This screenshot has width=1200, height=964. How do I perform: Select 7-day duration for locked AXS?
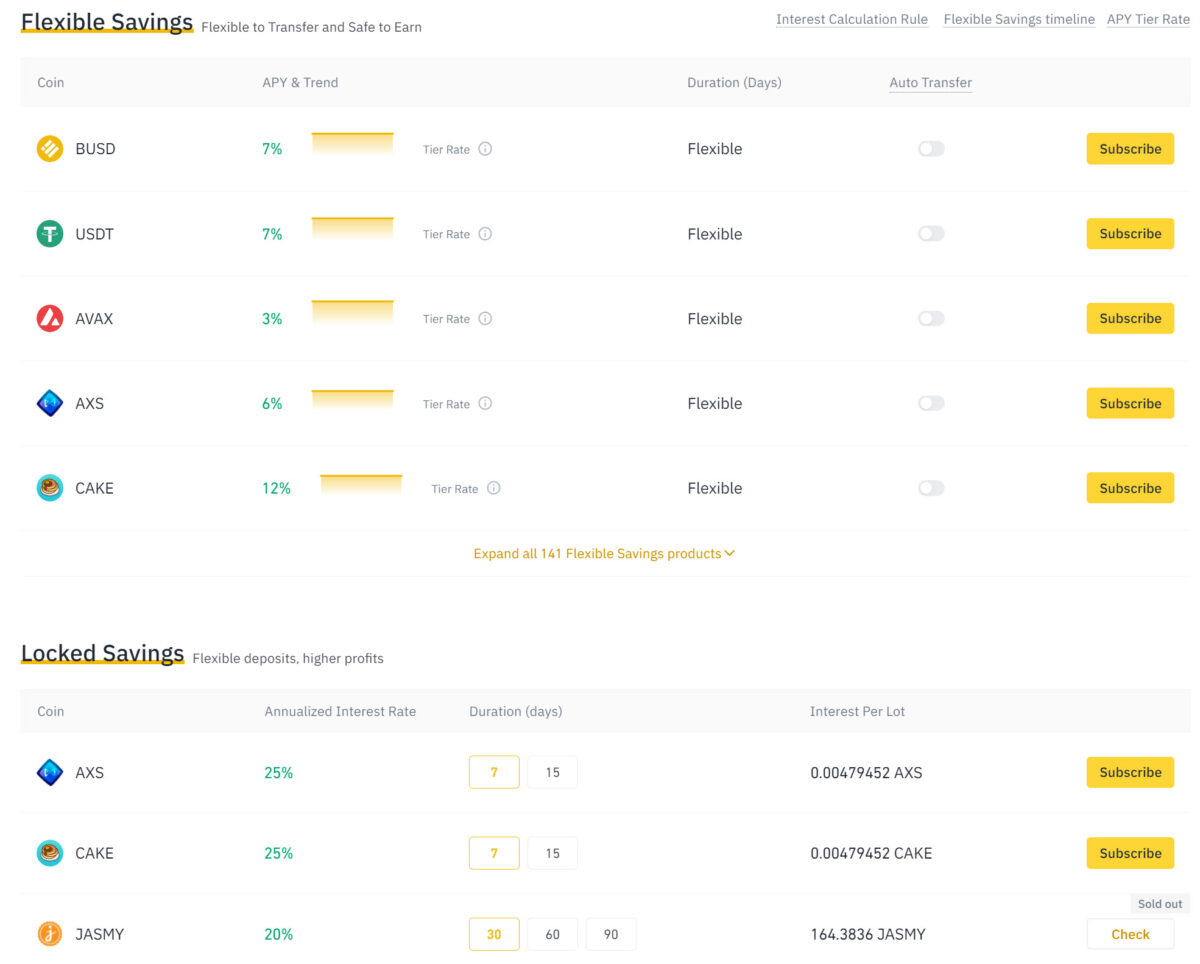[494, 773]
